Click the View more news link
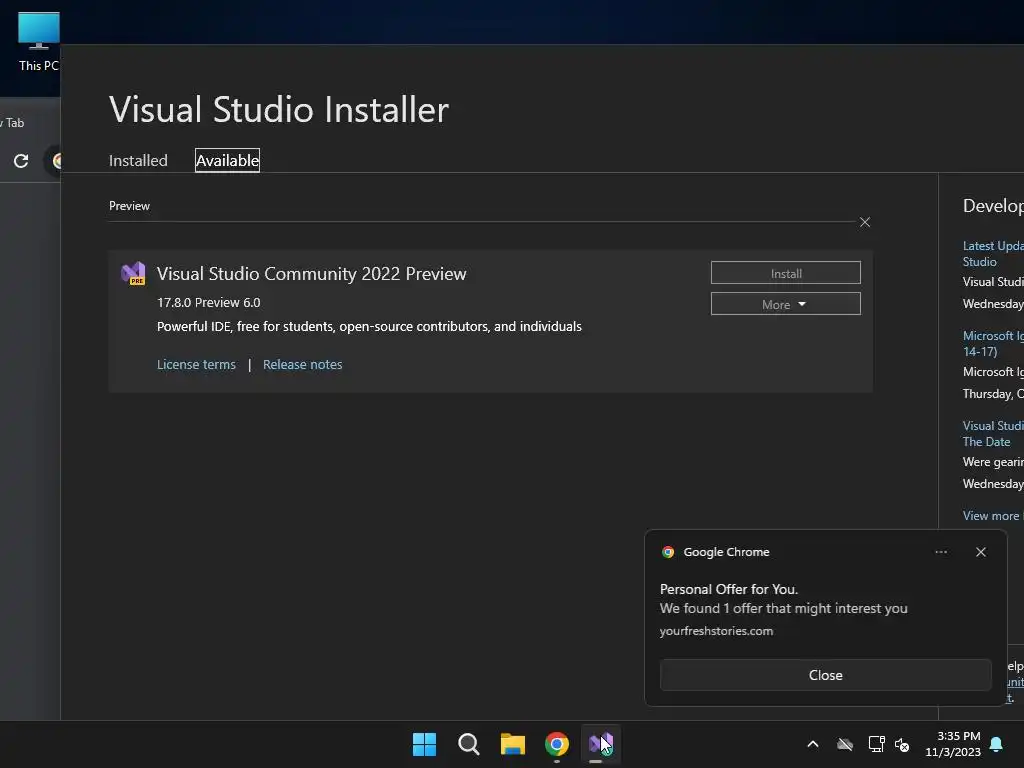This screenshot has height=768, width=1024. pyautogui.click(x=992, y=516)
